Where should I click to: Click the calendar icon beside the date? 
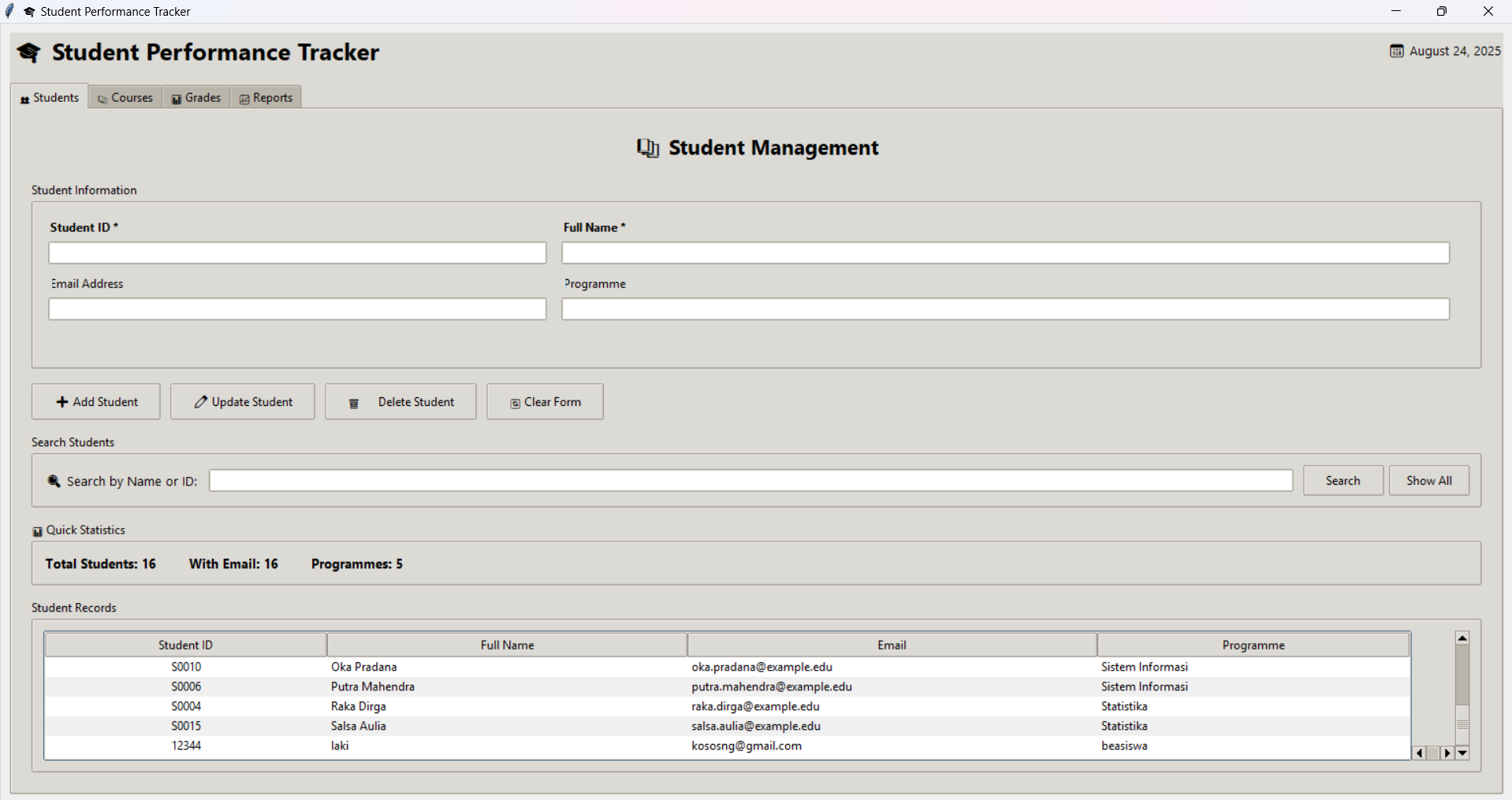pos(1395,50)
